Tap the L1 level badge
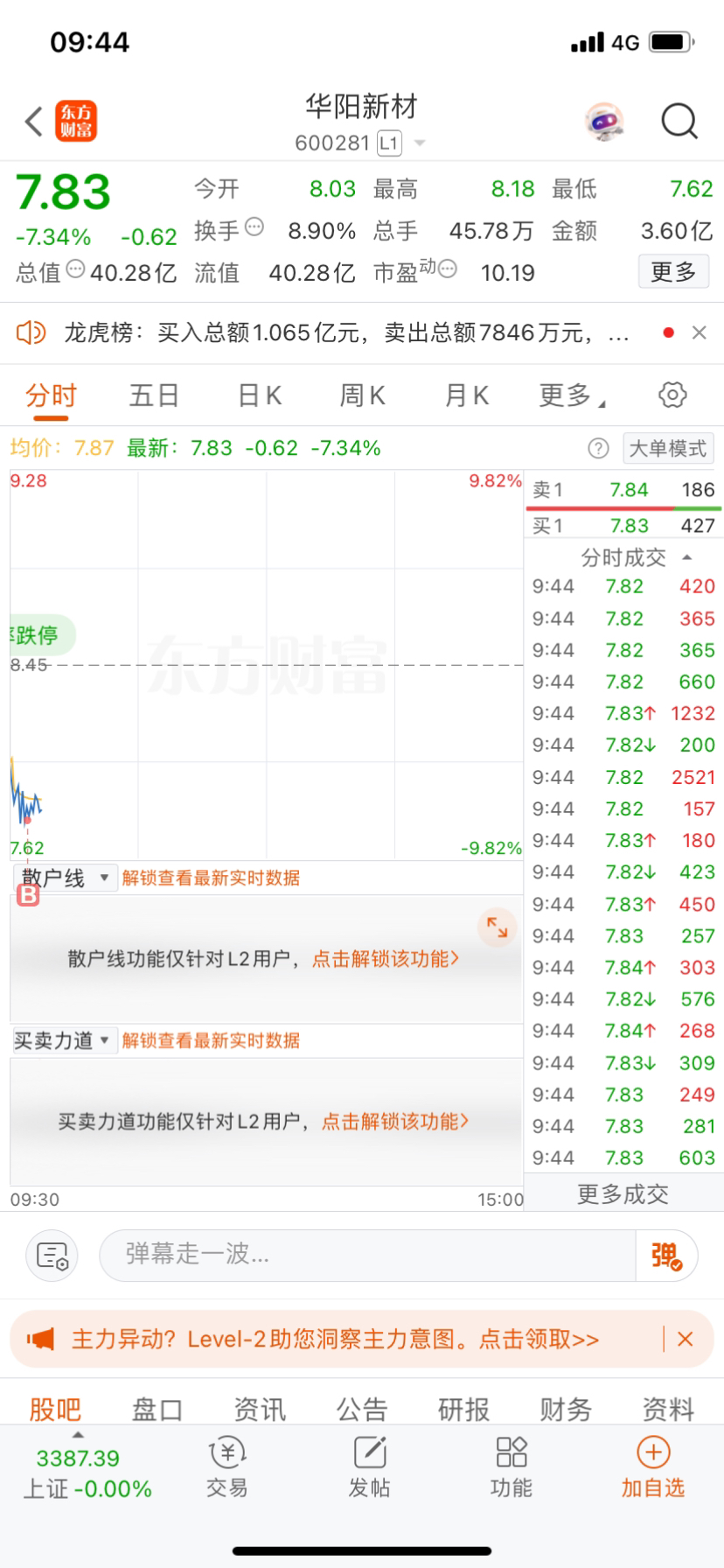The width and height of the screenshot is (724, 1568). click(x=389, y=143)
